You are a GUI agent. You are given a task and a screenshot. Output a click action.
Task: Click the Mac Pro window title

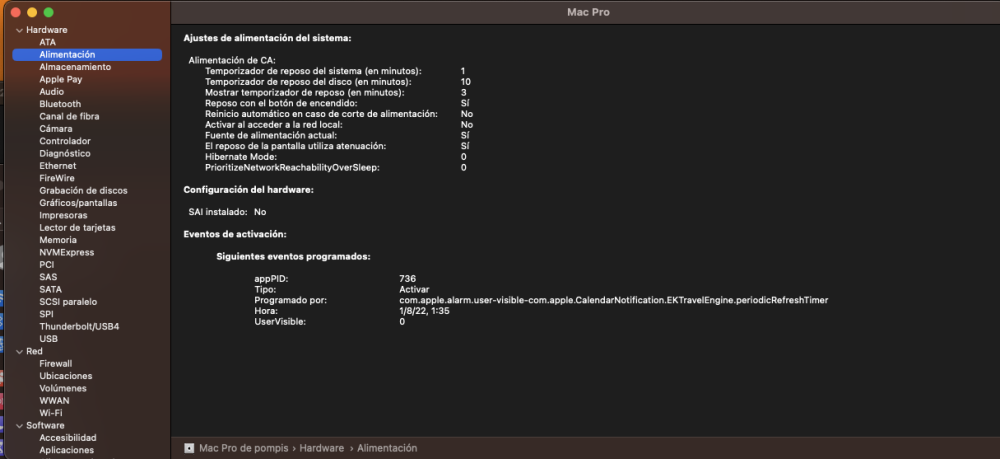coord(588,12)
